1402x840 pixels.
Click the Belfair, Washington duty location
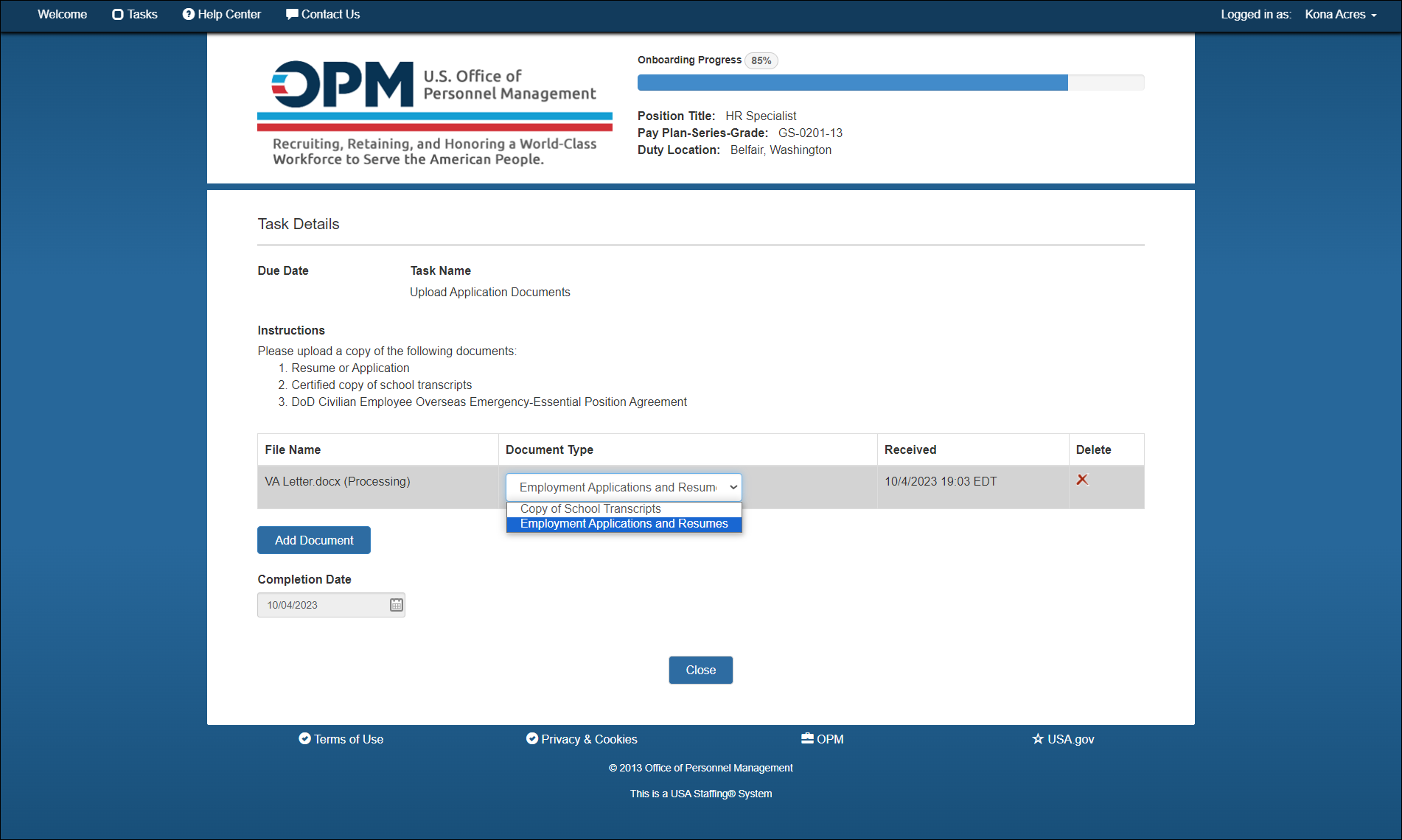(x=781, y=150)
